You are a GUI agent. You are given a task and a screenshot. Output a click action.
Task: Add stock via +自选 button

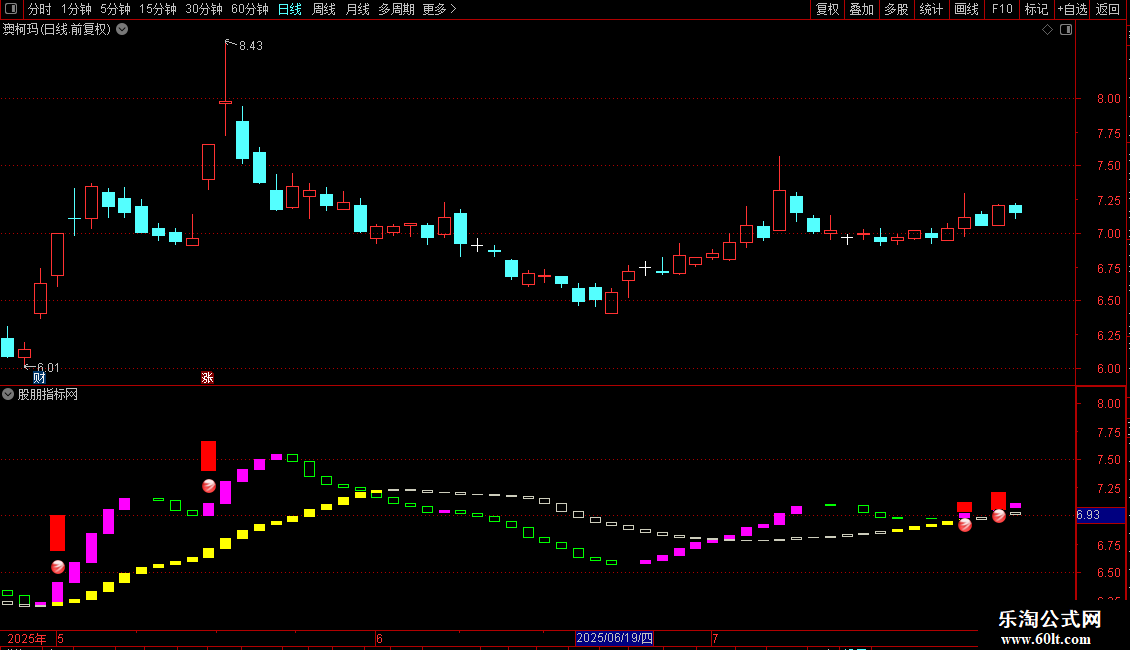(1072, 9)
